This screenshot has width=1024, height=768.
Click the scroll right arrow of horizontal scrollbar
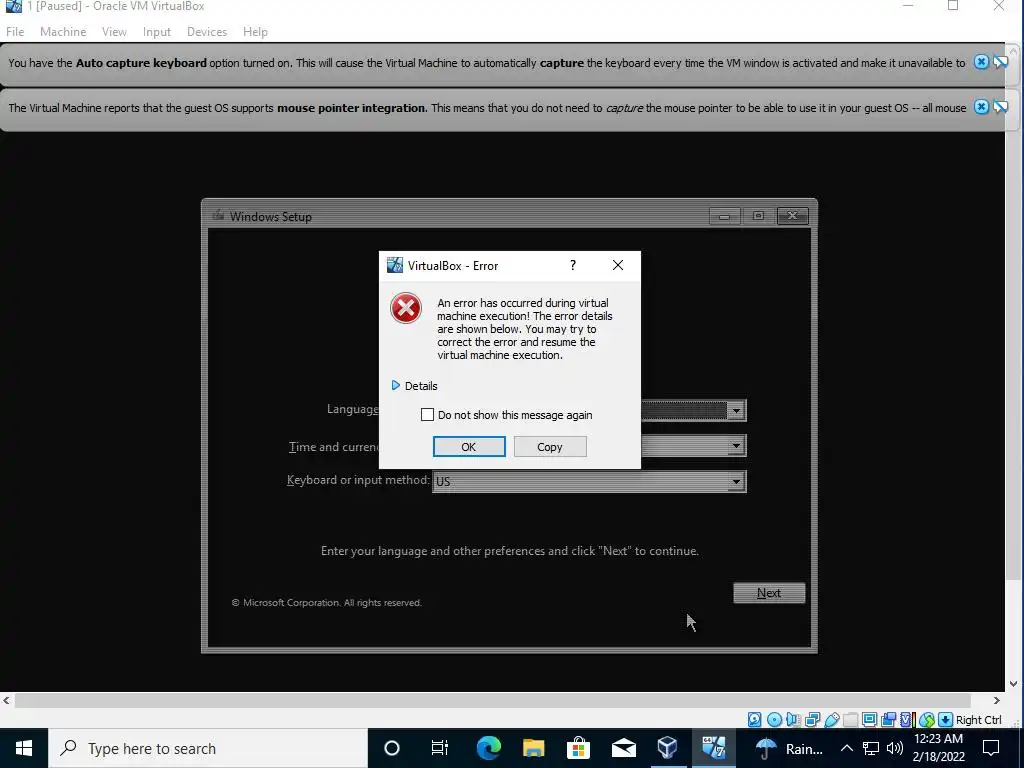click(x=997, y=701)
